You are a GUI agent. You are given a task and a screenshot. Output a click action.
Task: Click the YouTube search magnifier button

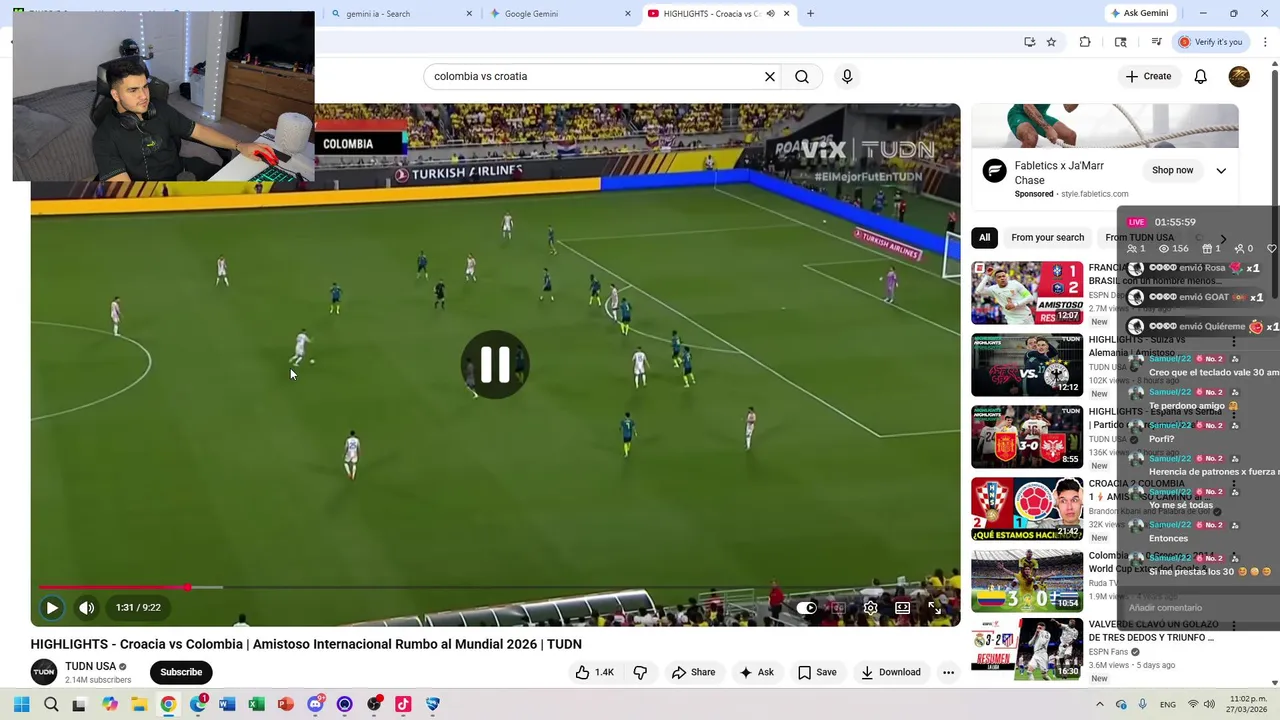[802, 76]
